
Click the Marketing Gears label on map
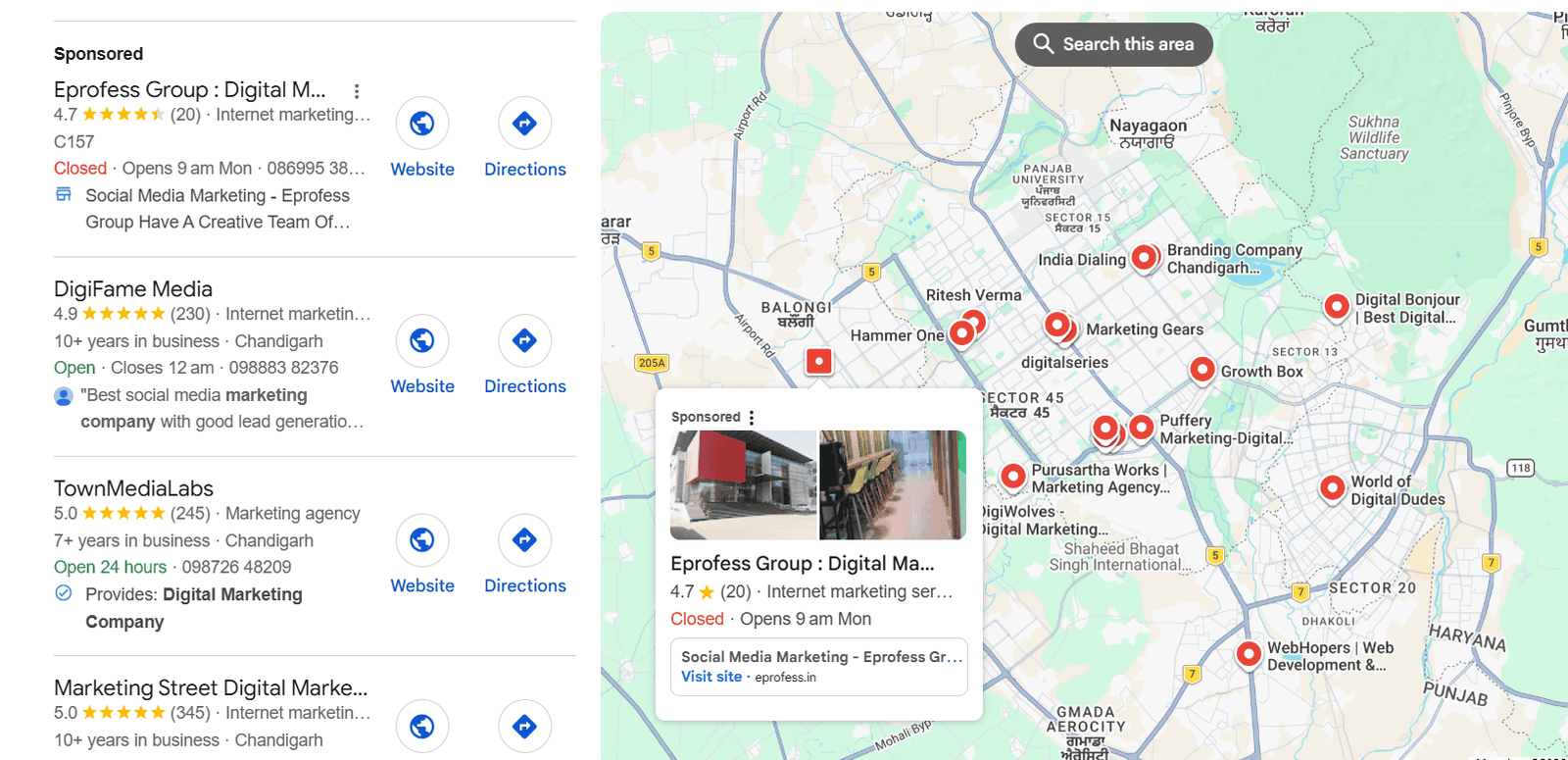coord(1145,329)
